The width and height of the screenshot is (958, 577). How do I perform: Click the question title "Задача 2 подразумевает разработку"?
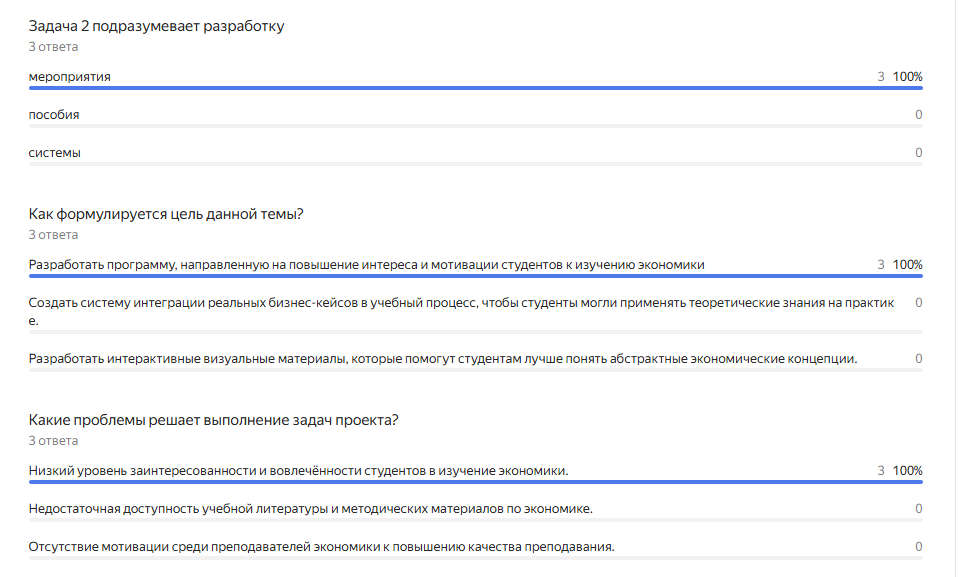156,26
